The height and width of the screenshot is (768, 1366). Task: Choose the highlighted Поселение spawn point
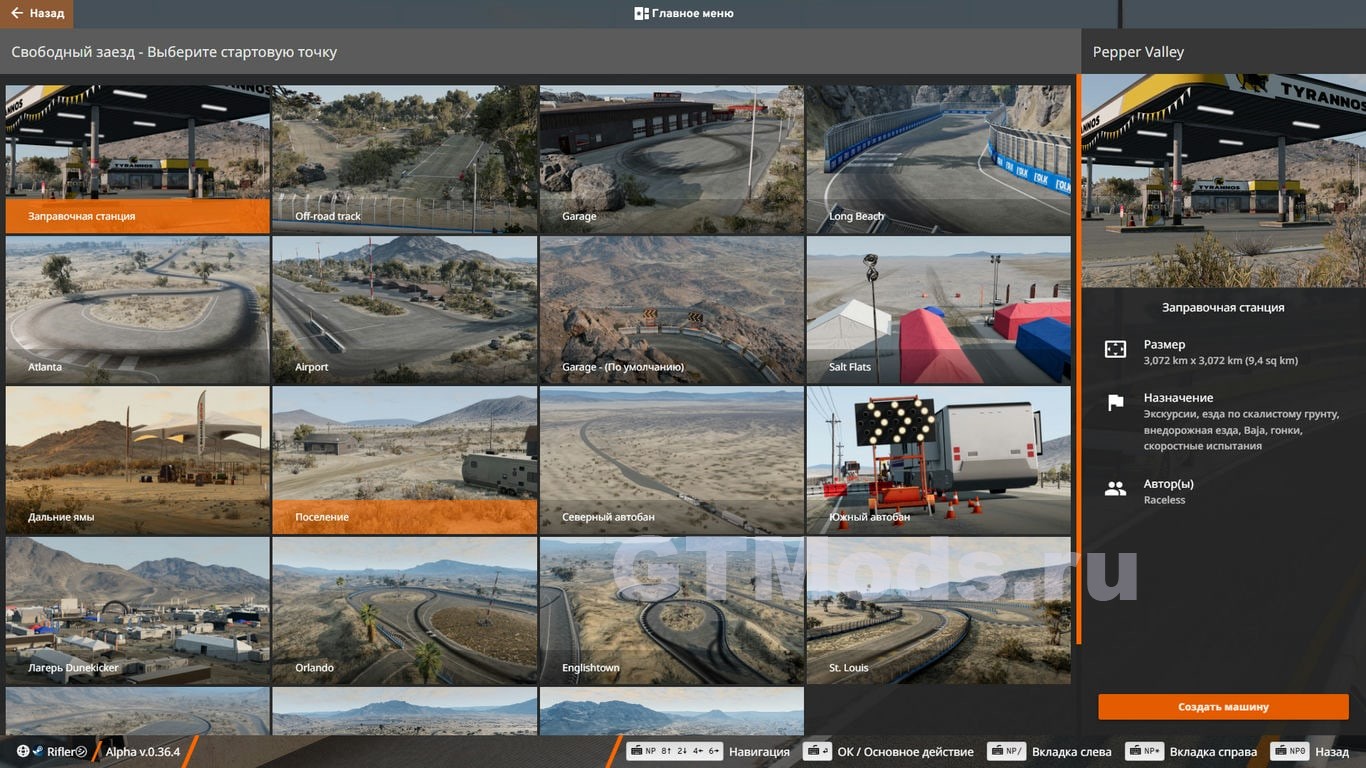pyautogui.click(x=404, y=460)
